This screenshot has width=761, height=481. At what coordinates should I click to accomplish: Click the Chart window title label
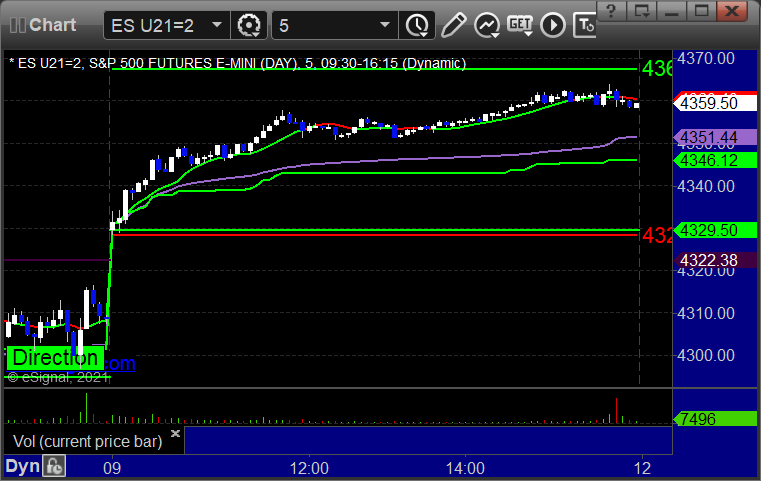52,25
